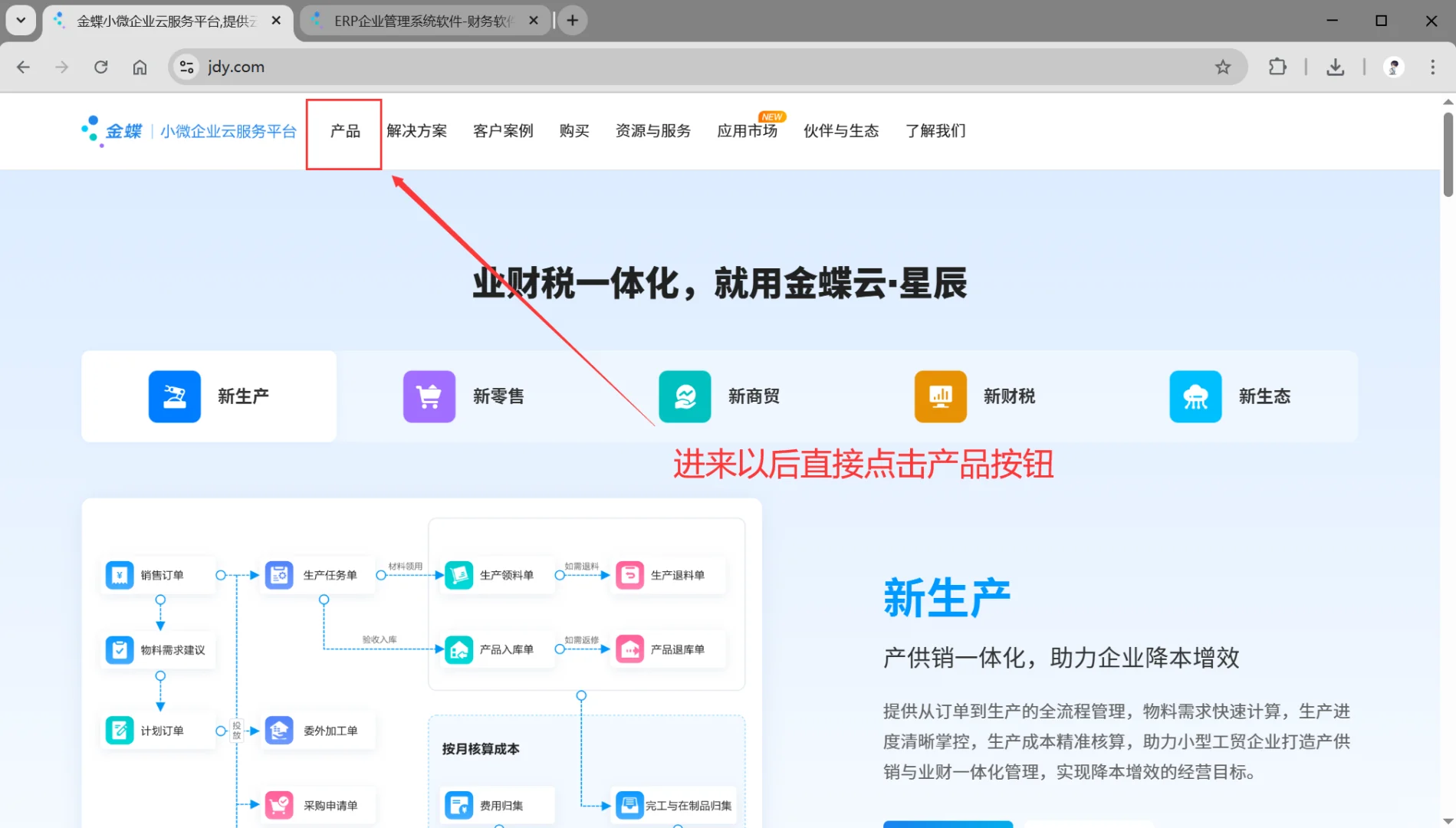Screen dimensions: 1456x828
Task: Click the 新商贸 green commerce icon
Action: click(685, 396)
